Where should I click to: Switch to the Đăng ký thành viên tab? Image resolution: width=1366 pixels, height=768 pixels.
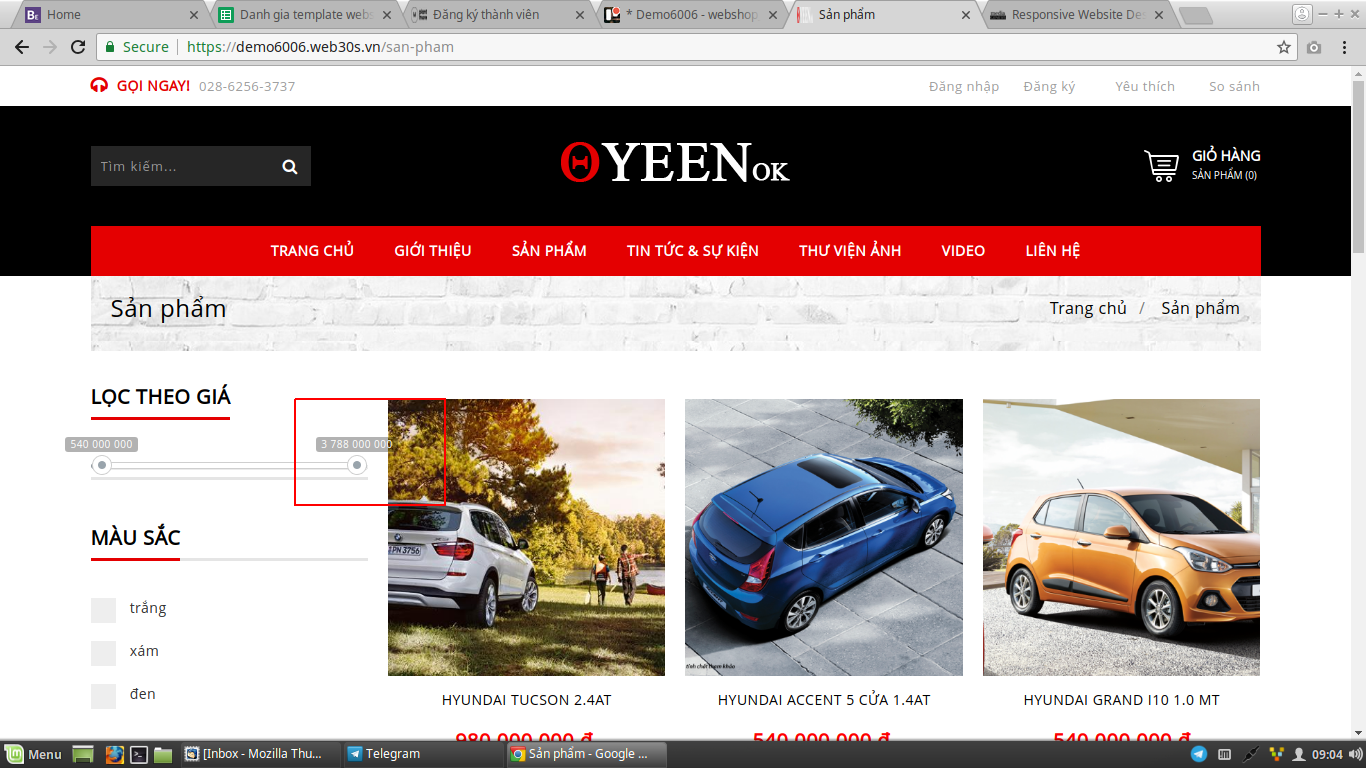coord(497,15)
